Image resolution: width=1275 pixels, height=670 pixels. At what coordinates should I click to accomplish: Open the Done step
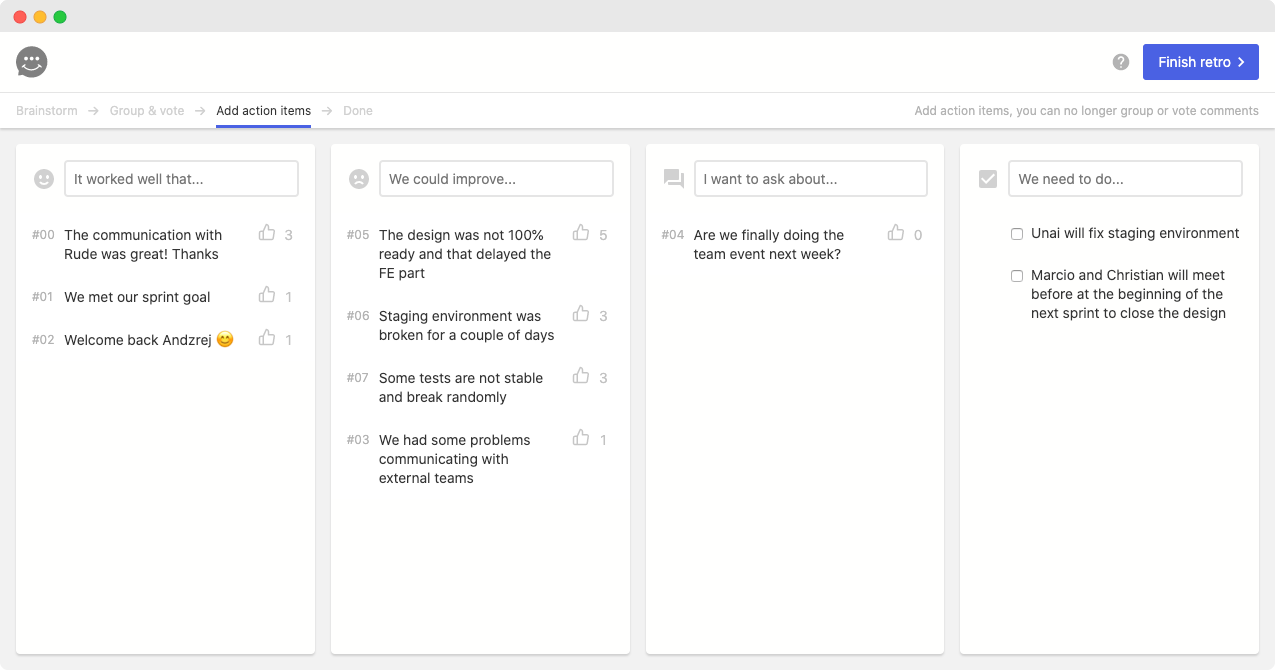pyautogui.click(x=358, y=111)
